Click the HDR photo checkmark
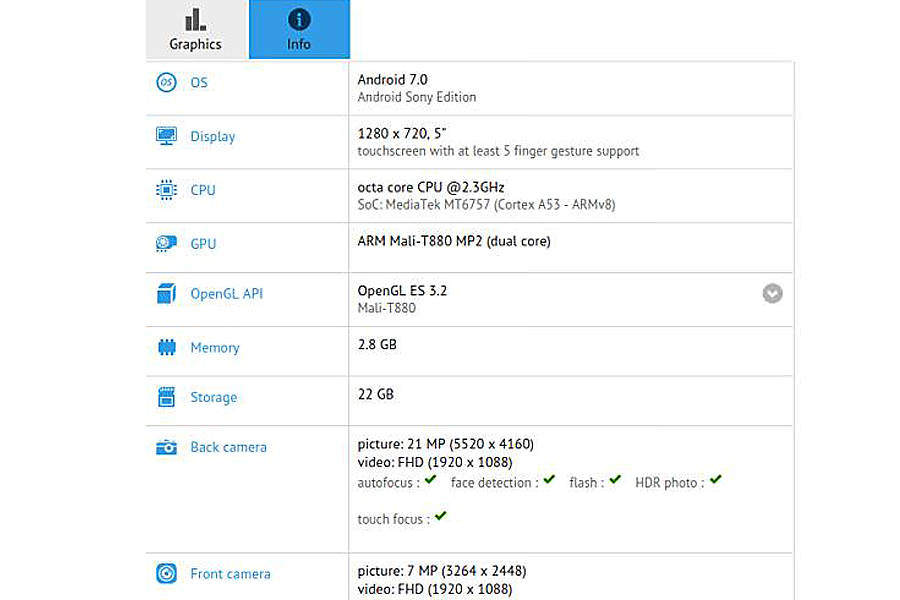 pos(715,481)
